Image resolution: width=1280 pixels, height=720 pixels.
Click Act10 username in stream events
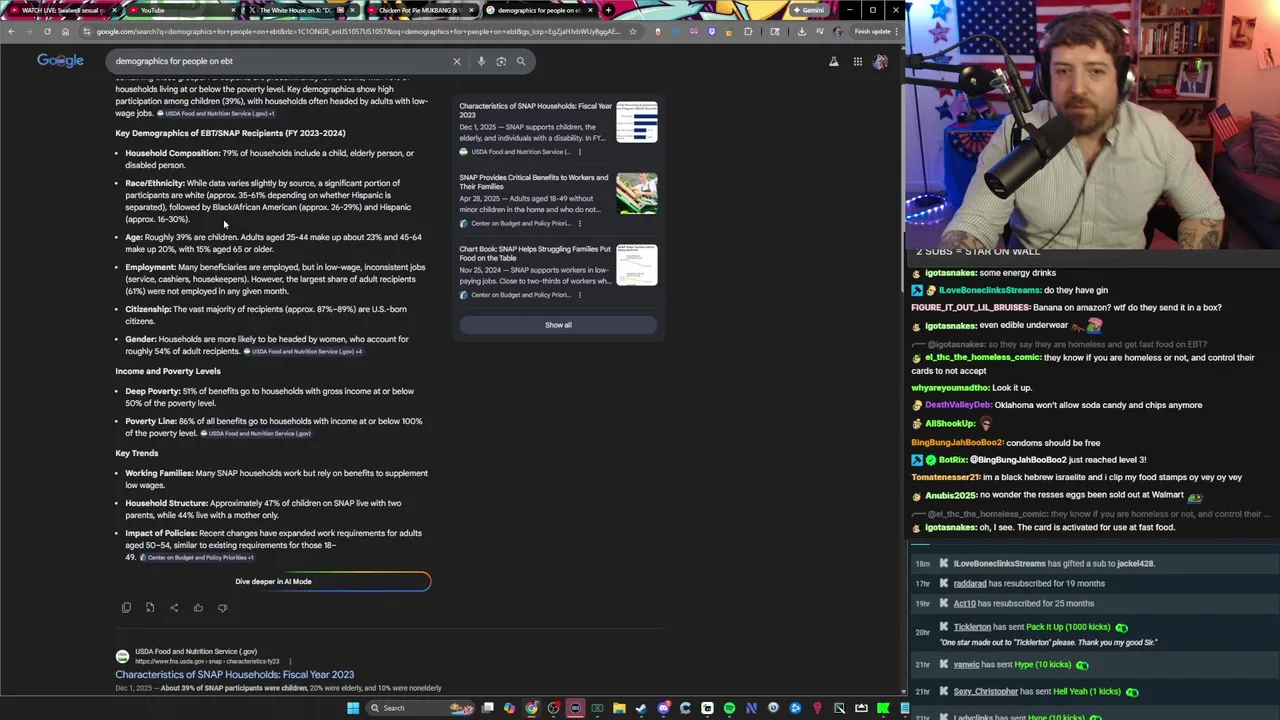point(964,603)
